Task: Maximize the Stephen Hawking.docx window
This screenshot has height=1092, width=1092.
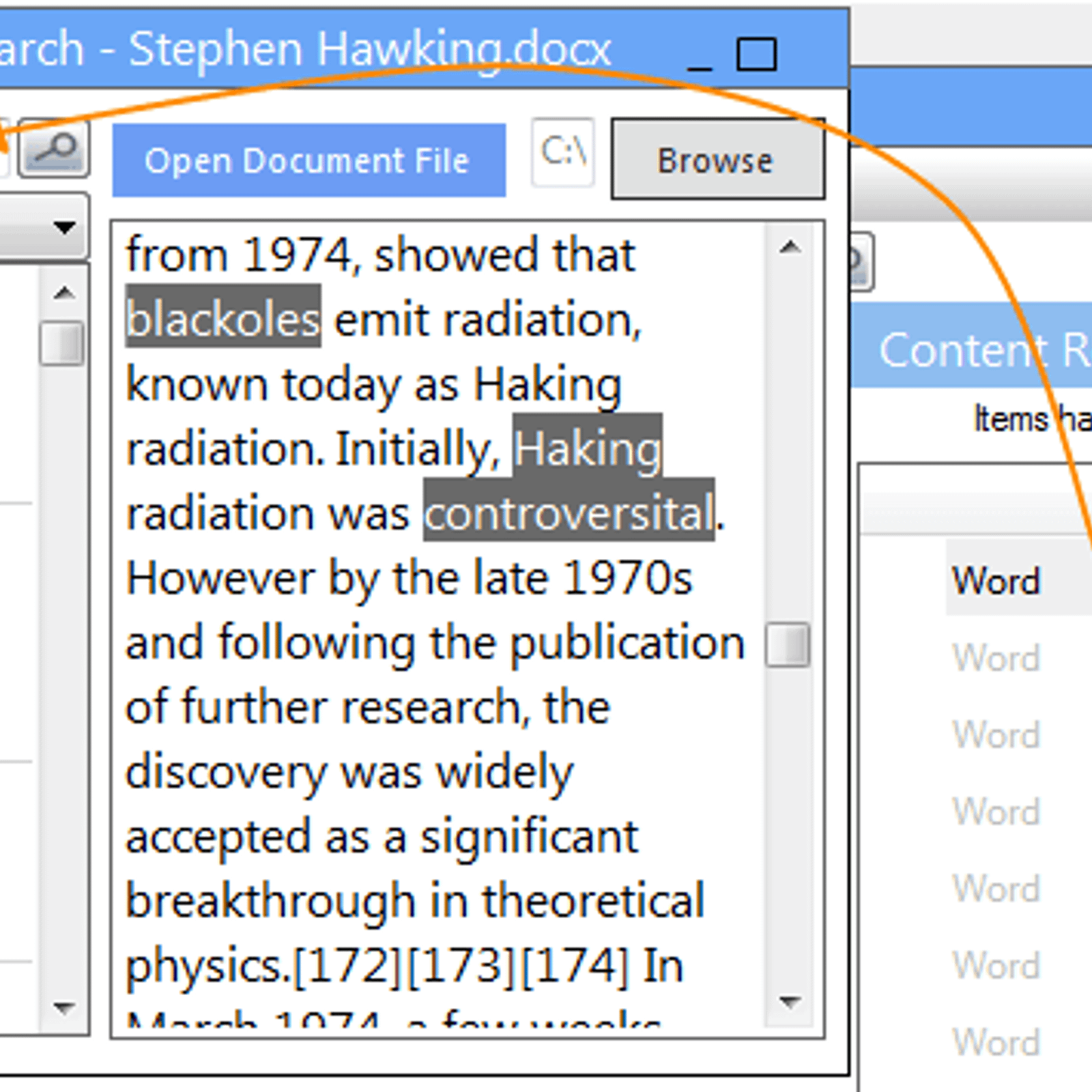Action: click(757, 55)
